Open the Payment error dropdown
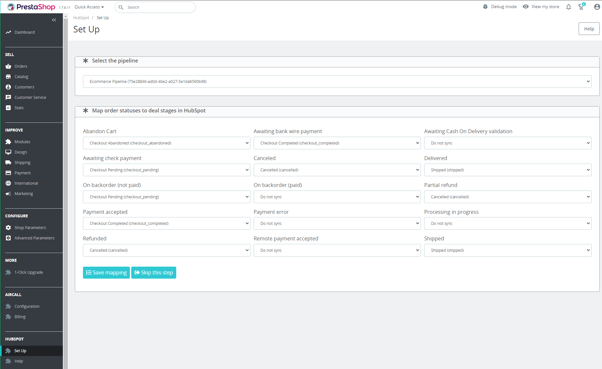This screenshot has width=602, height=369. [337, 223]
